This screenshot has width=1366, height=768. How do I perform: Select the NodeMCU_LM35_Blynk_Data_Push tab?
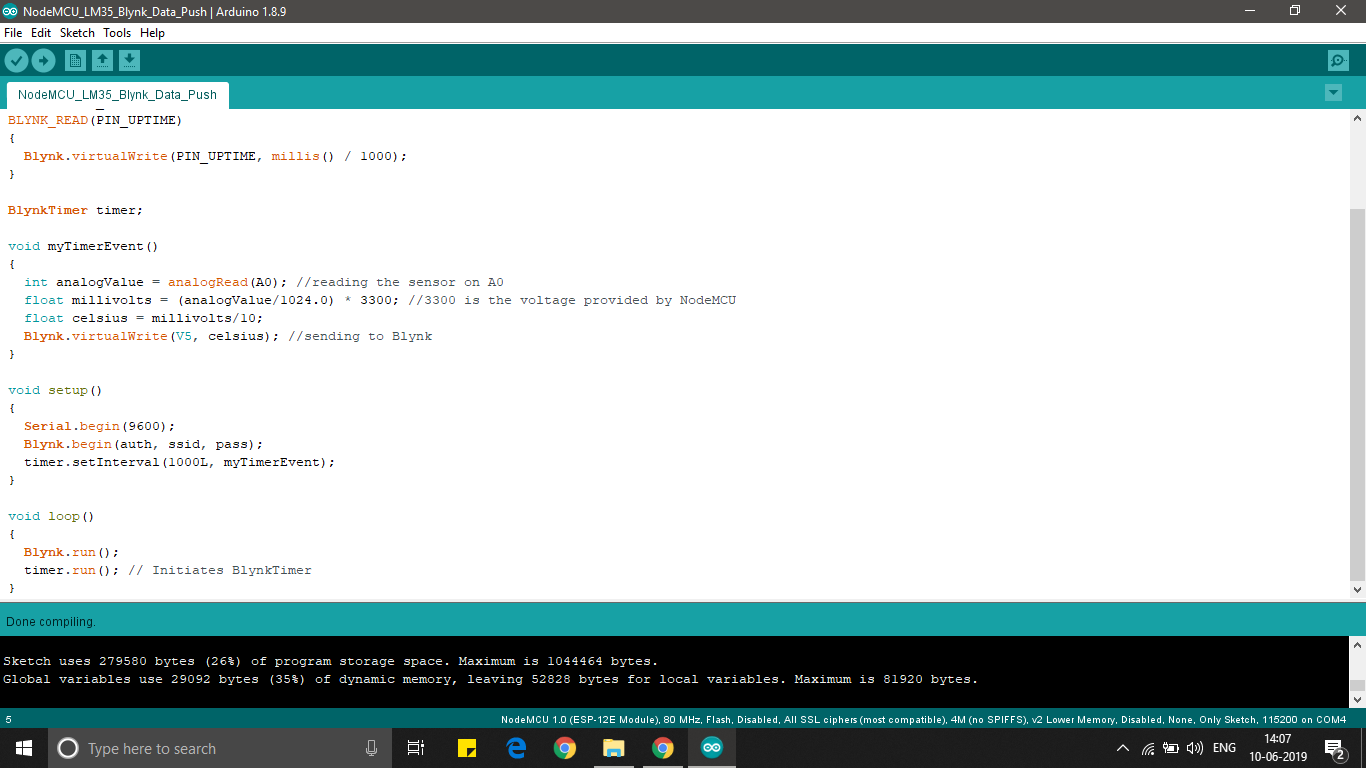coord(117,95)
